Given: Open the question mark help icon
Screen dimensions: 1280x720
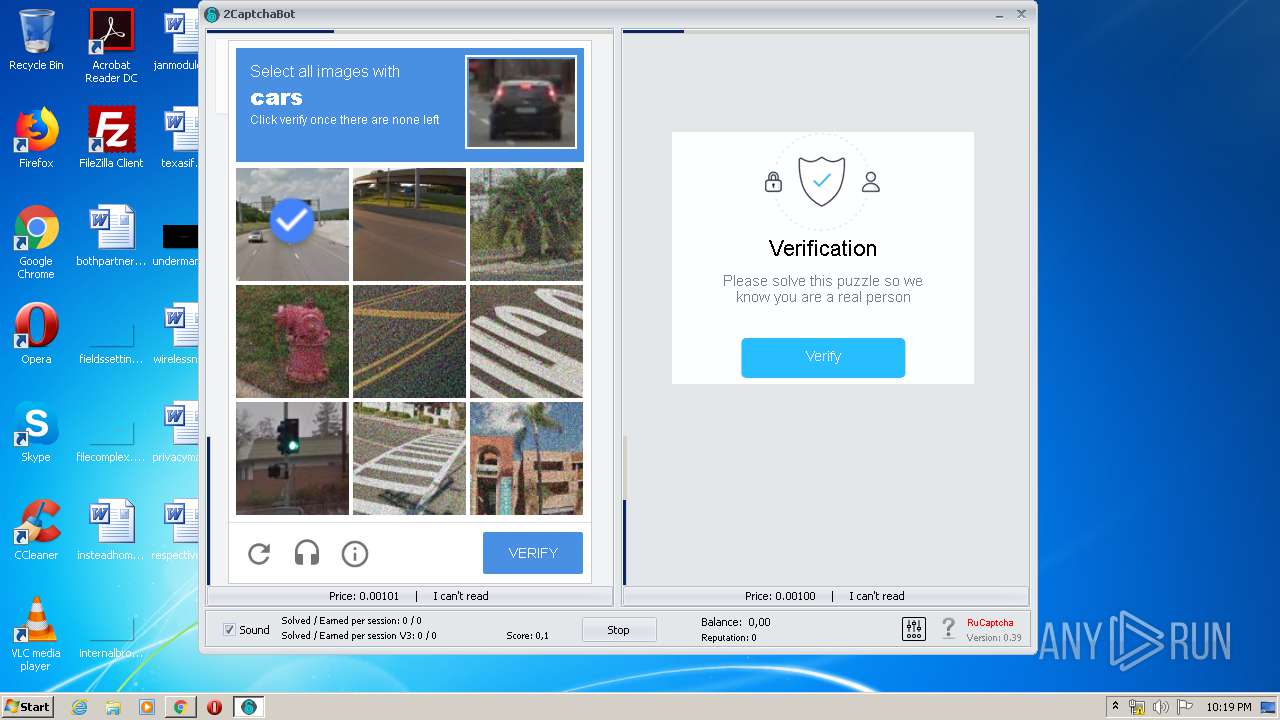Looking at the screenshot, I should 949,629.
